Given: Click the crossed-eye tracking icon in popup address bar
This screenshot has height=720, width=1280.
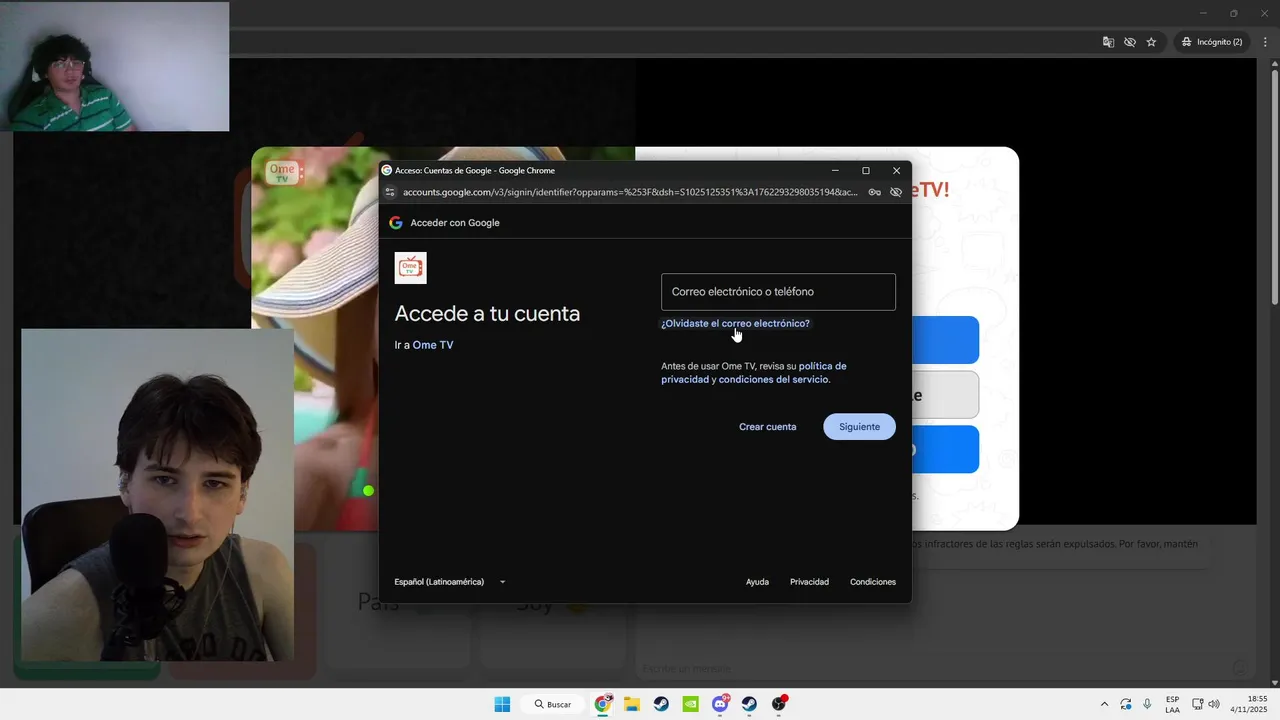Looking at the screenshot, I should pos(896,192).
